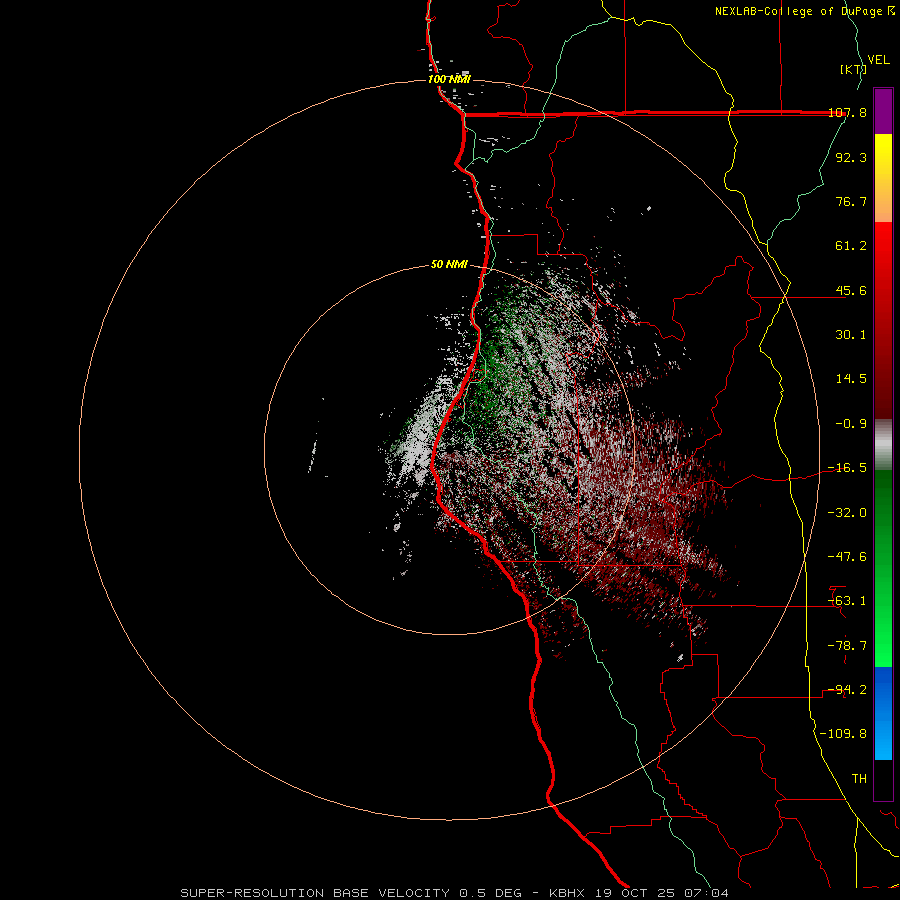The image size is (900, 900).
Task: Click the [KT] units label
Action: (853, 69)
